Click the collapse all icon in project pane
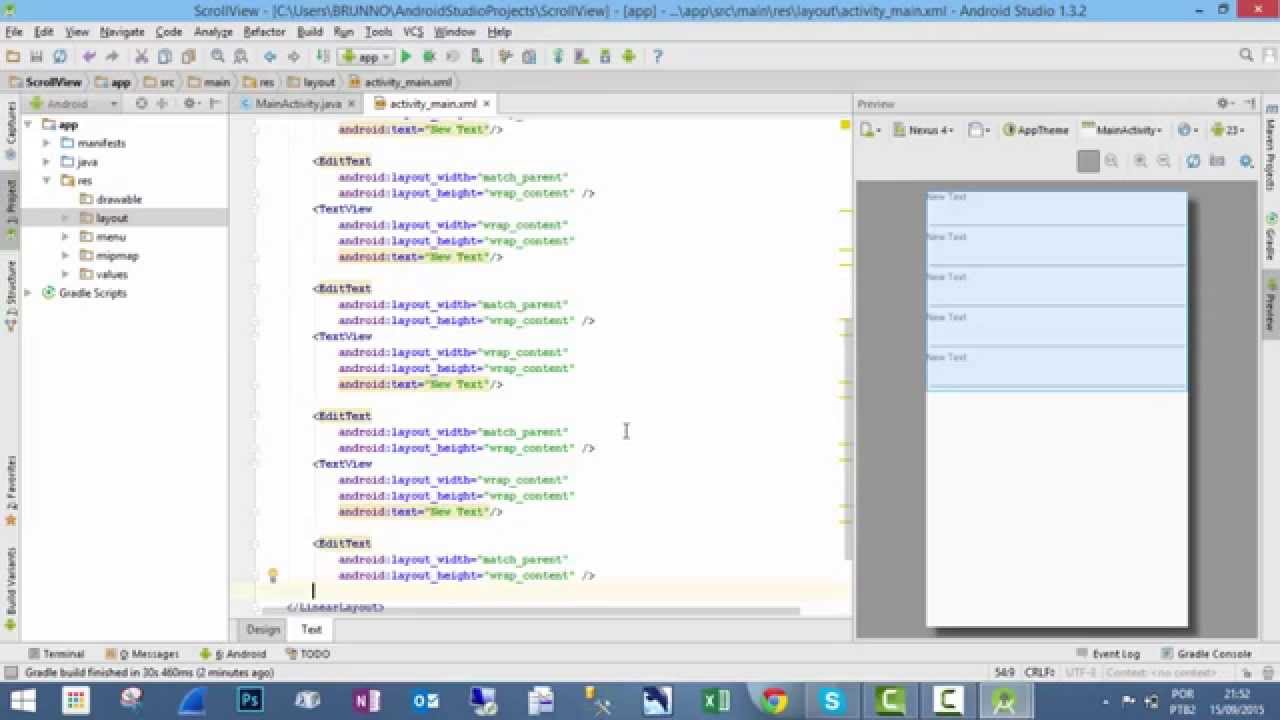 click(x=164, y=104)
